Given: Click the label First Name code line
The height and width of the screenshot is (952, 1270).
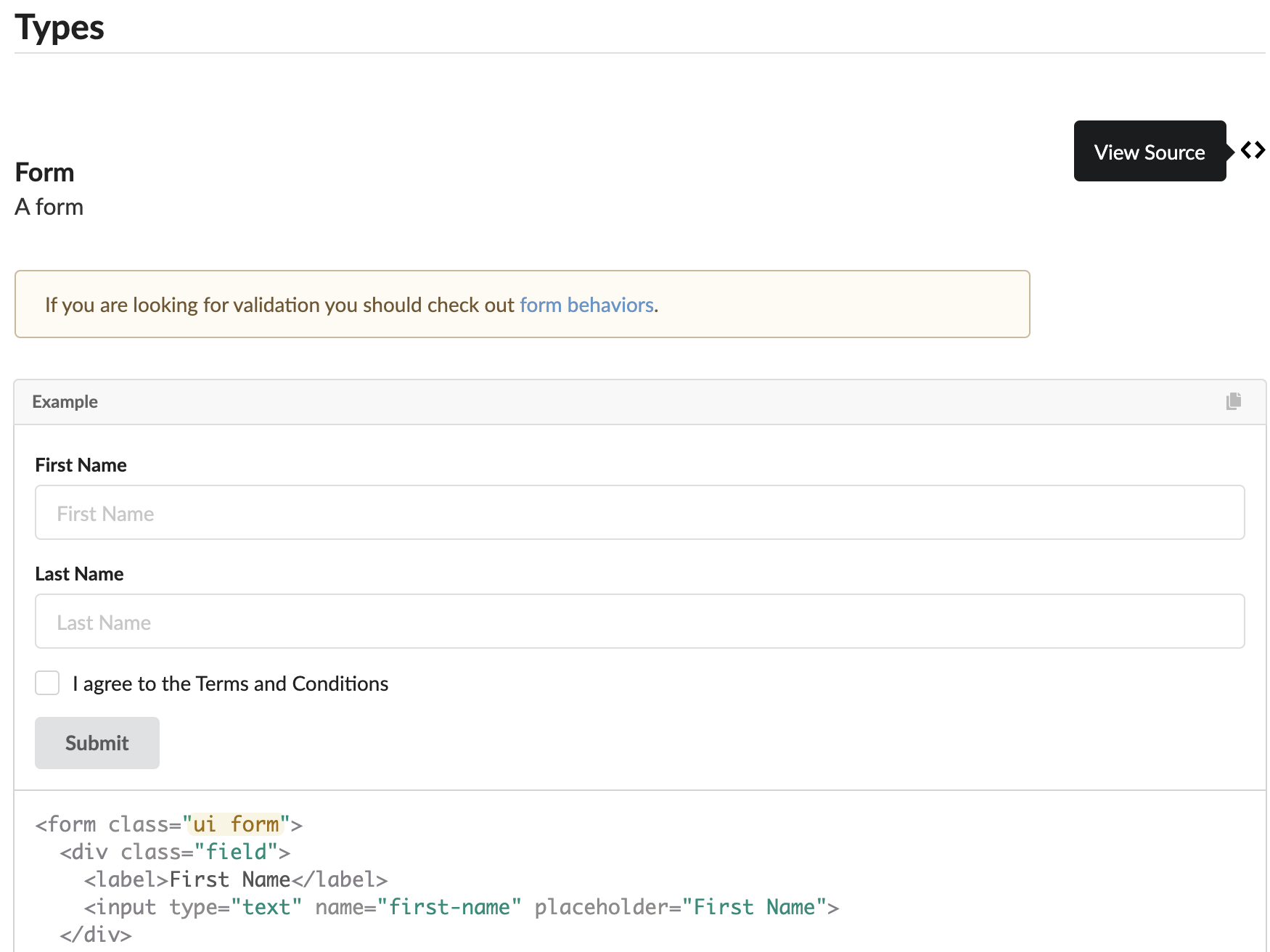Looking at the screenshot, I should [236, 879].
